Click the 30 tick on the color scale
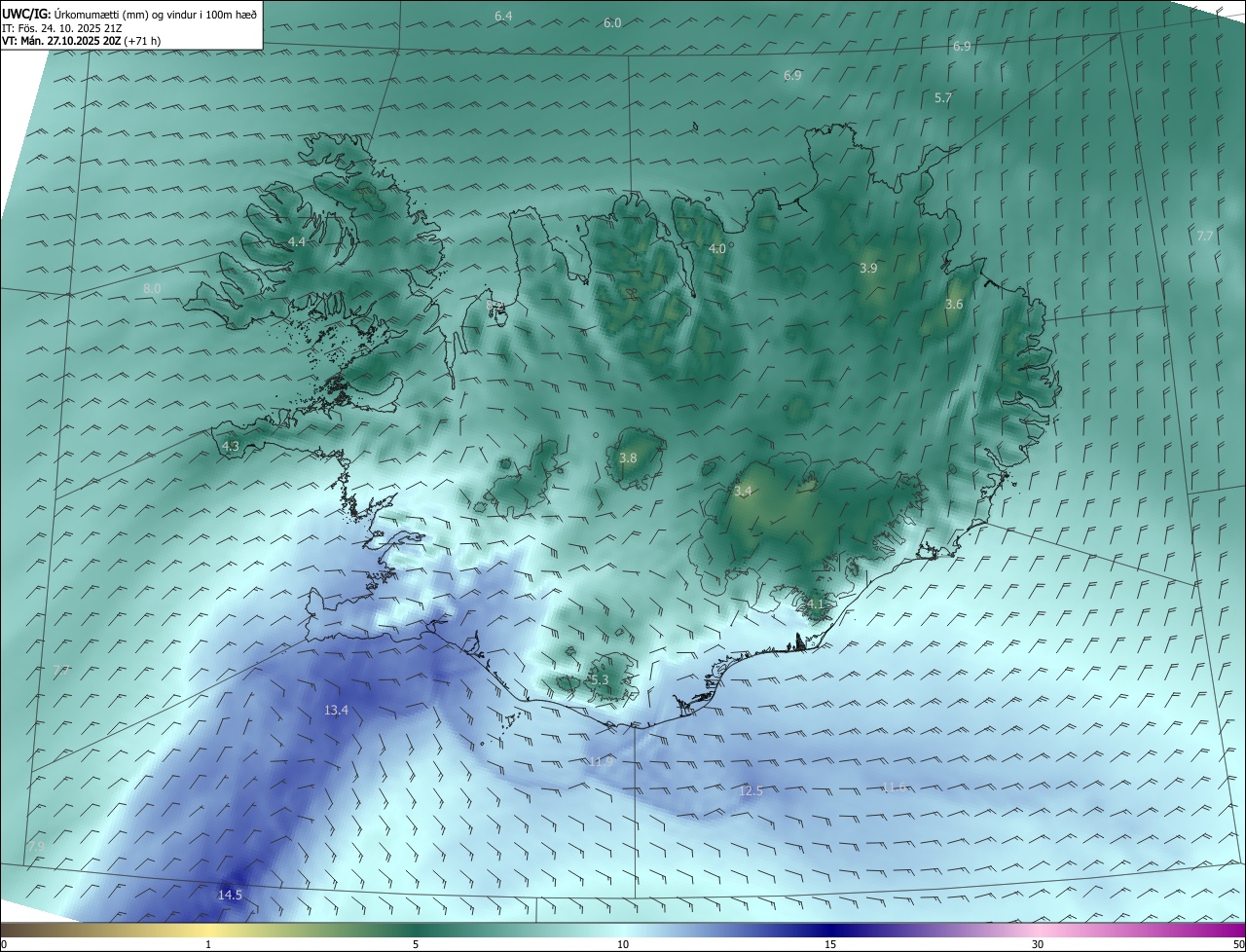 point(1038,945)
